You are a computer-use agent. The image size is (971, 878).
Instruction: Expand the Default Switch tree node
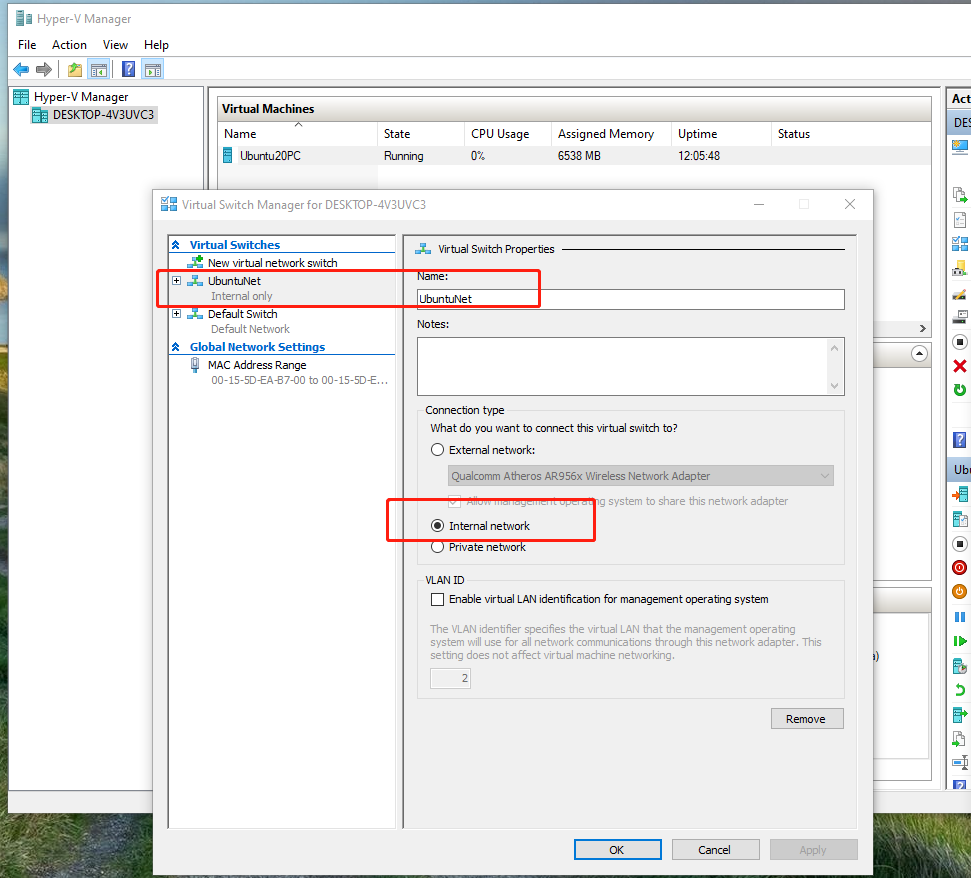(176, 313)
